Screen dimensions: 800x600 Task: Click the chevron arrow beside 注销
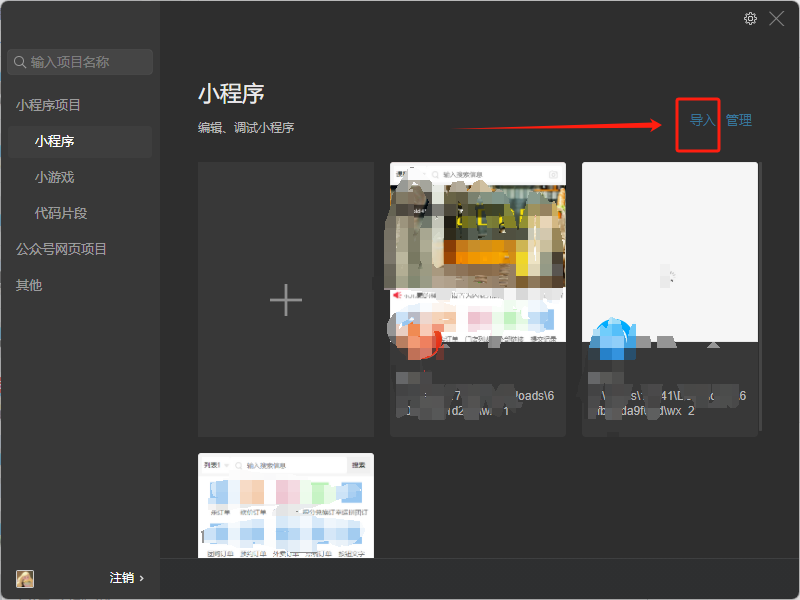(x=142, y=578)
